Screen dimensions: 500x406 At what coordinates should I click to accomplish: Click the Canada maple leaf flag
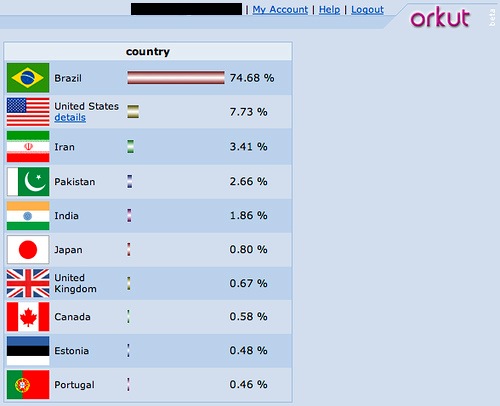tap(28, 317)
